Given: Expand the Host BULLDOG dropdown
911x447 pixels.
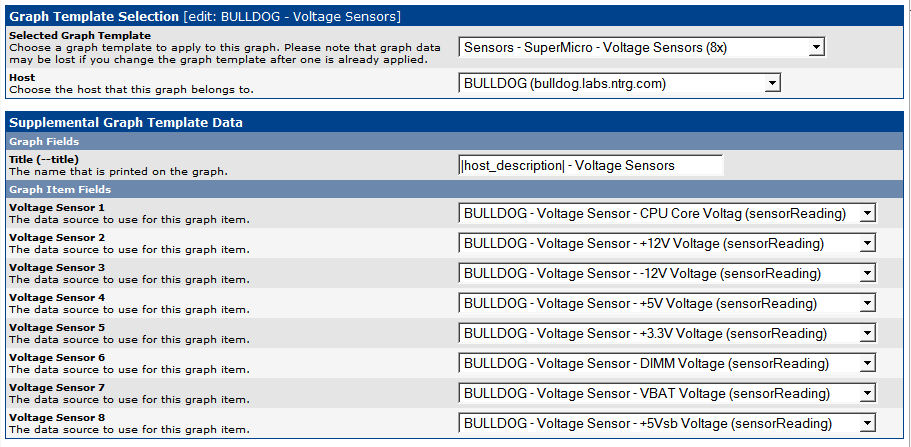Looking at the screenshot, I should pos(619,84).
